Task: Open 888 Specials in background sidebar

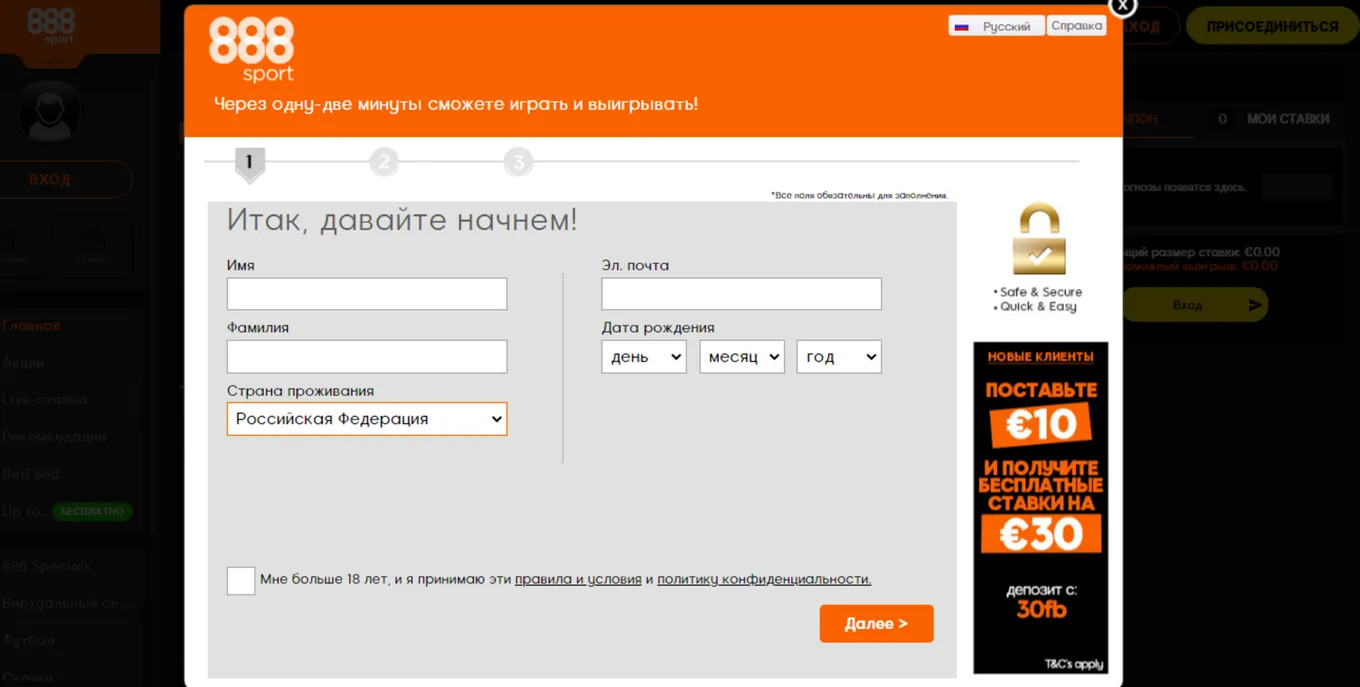Action: coord(46,567)
